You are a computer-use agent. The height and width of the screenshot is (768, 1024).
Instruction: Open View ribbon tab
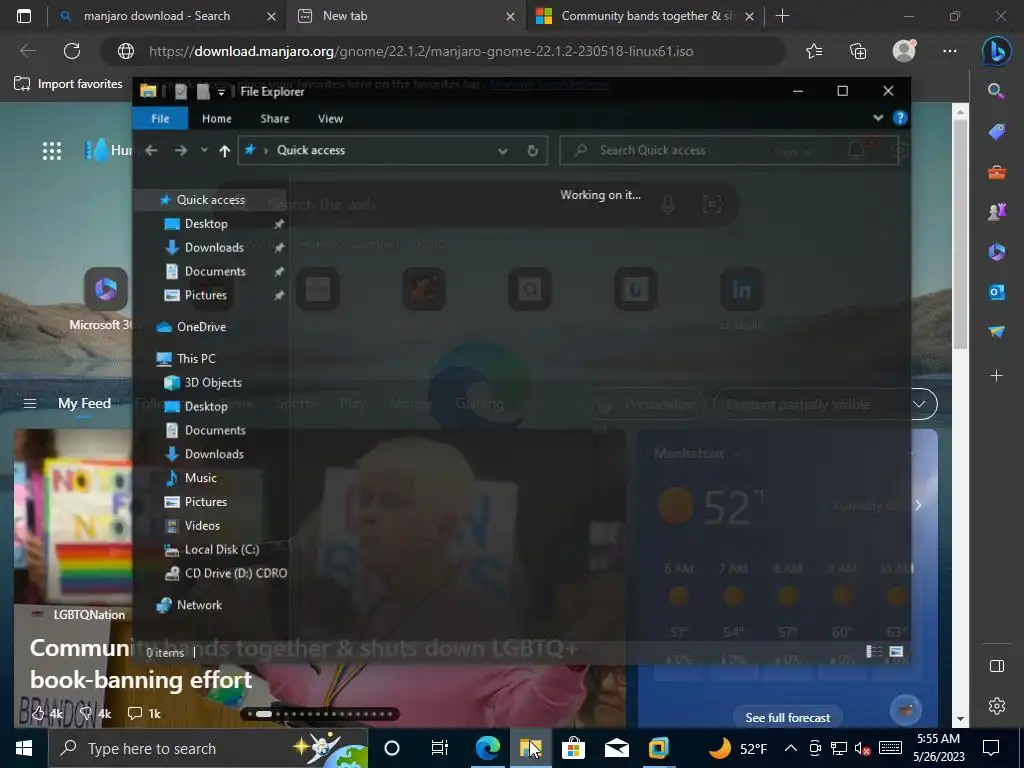[x=330, y=118]
